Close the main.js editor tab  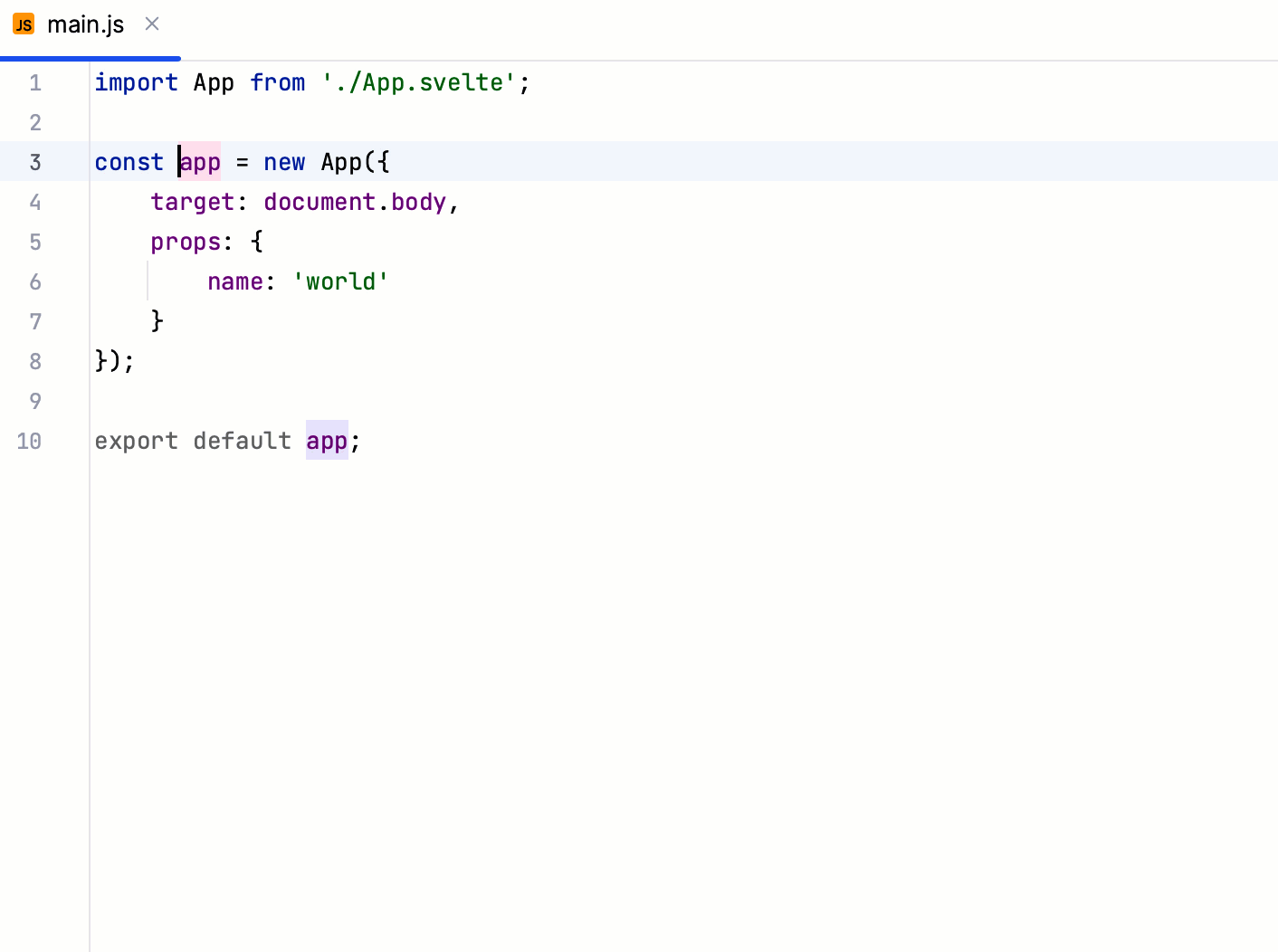pyautogui.click(x=151, y=24)
